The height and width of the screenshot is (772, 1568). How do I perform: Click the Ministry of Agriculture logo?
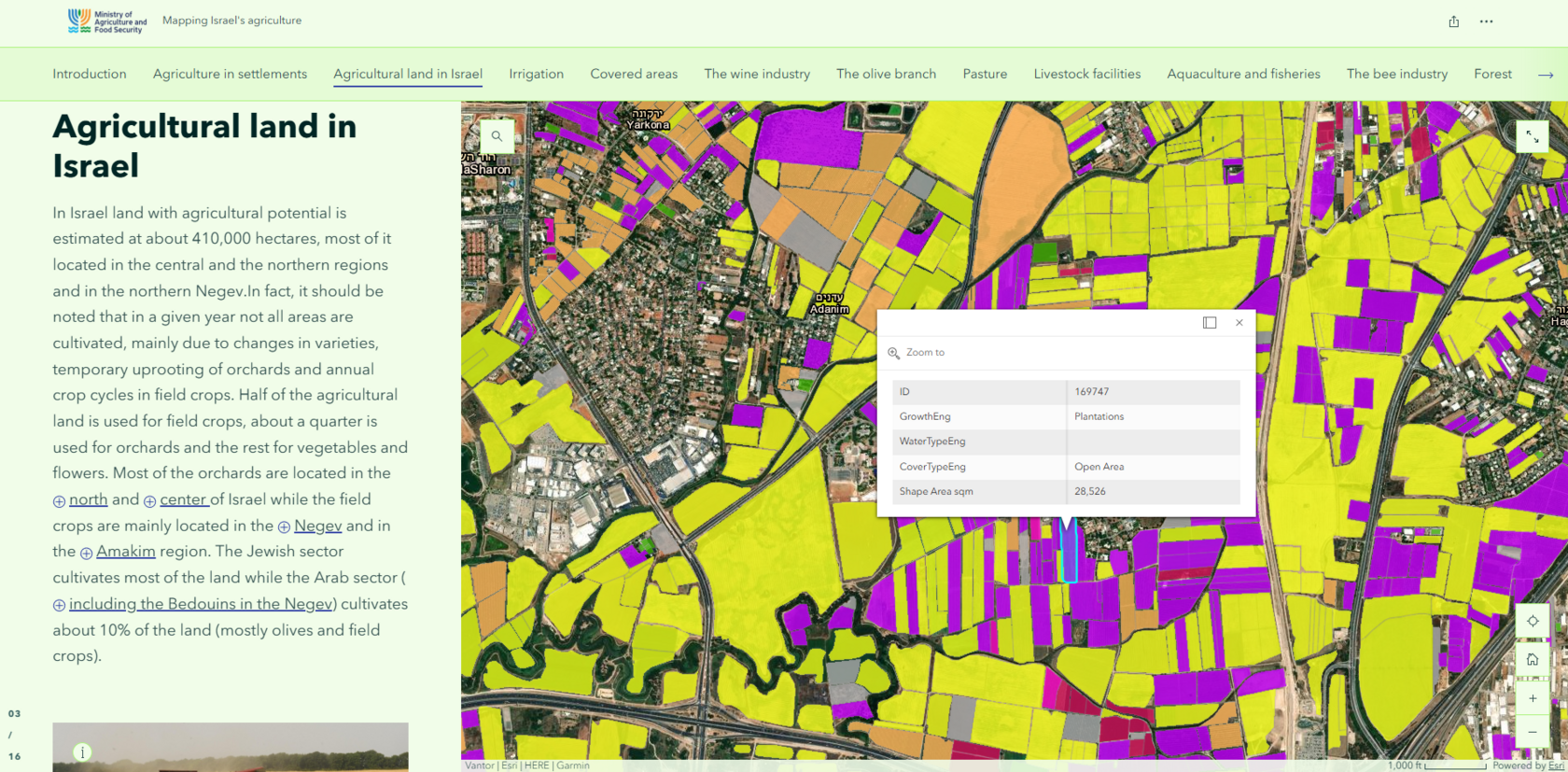tap(107, 21)
